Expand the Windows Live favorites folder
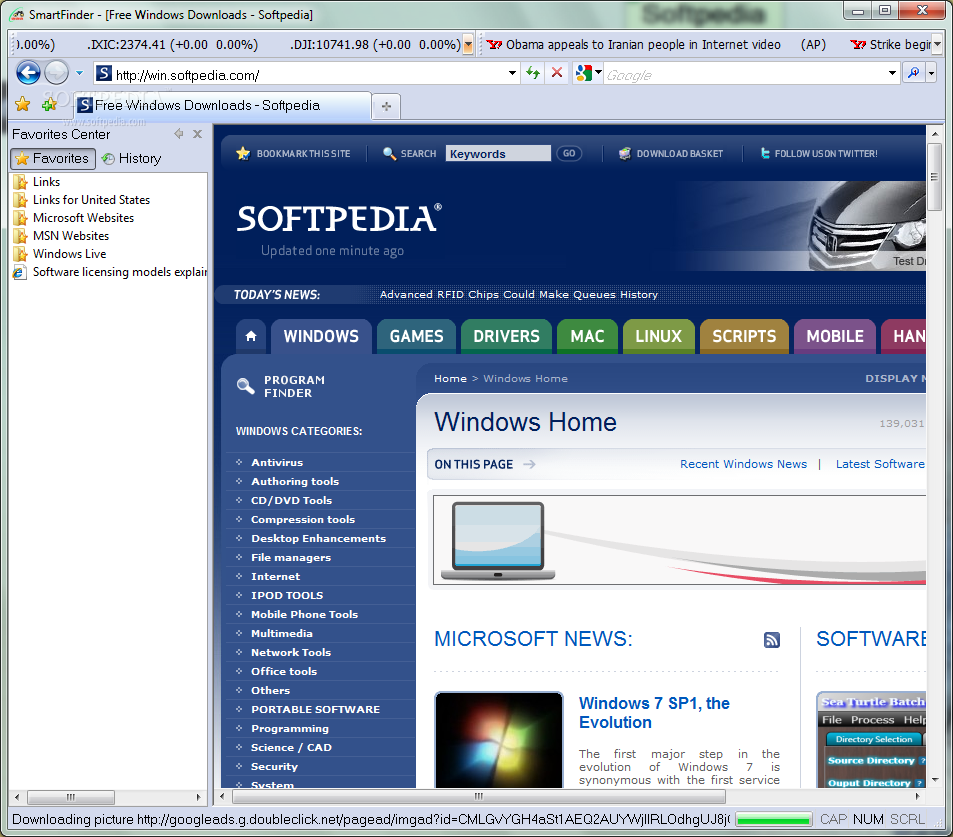The height and width of the screenshot is (837, 953). (x=60, y=253)
